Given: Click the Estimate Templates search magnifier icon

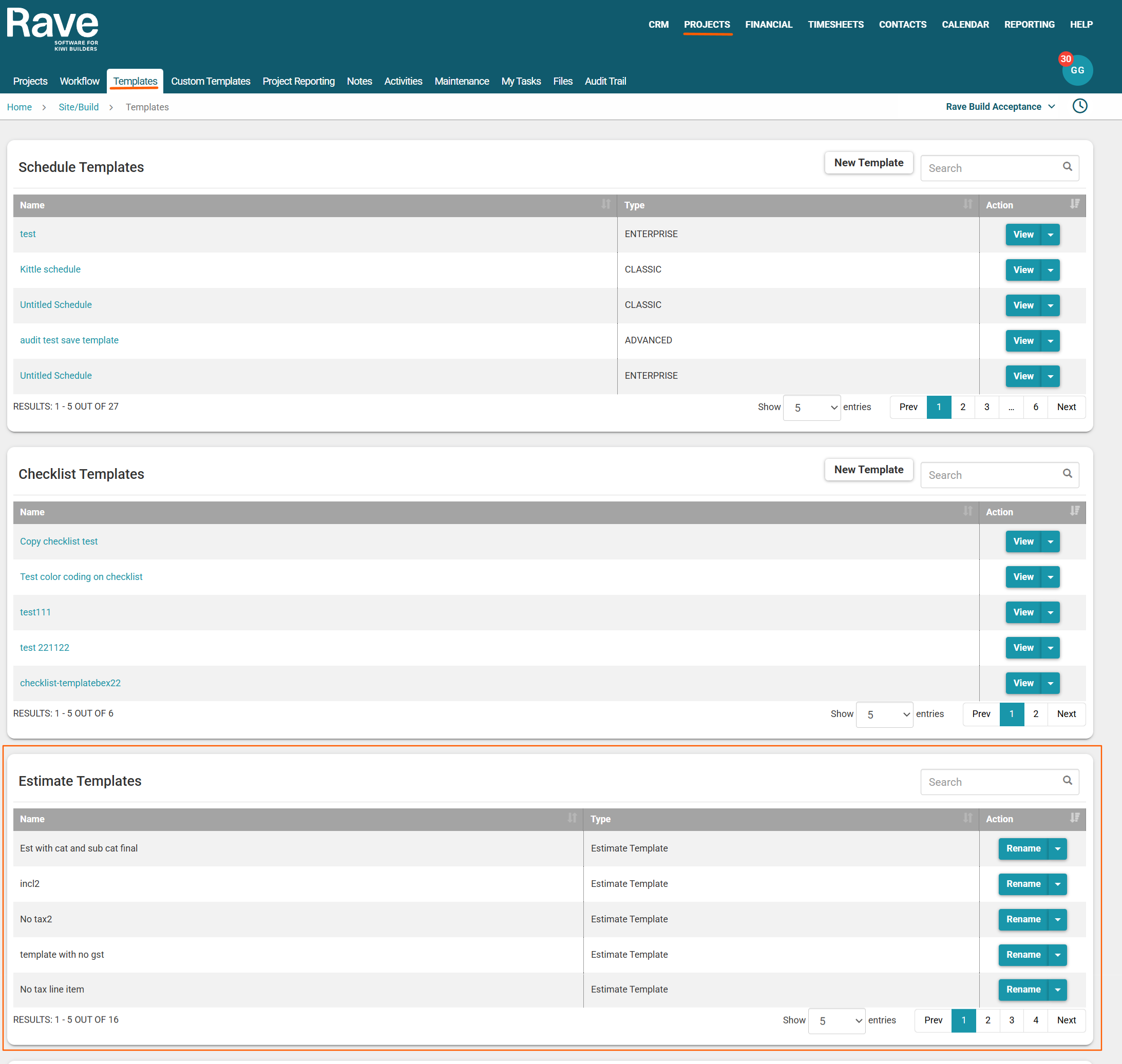Looking at the screenshot, I should (1067, 781).
